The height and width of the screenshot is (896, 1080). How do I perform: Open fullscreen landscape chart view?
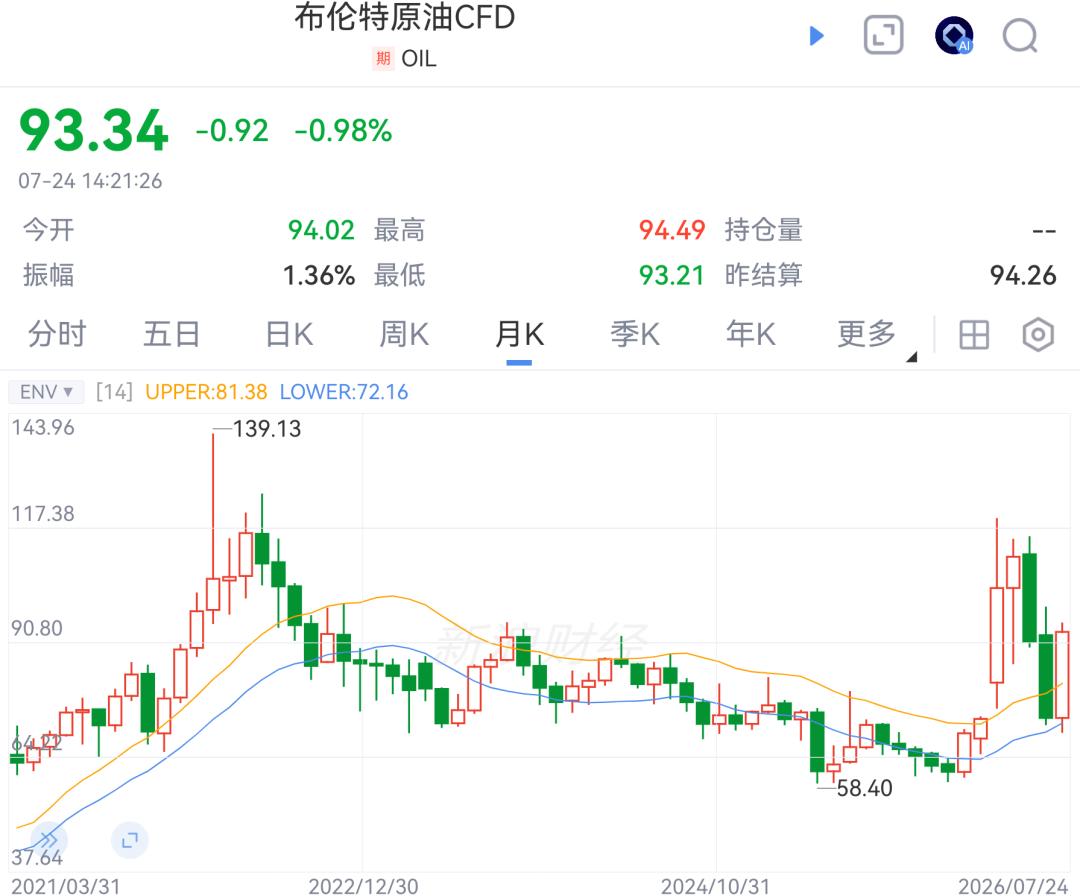pos(883,35)
